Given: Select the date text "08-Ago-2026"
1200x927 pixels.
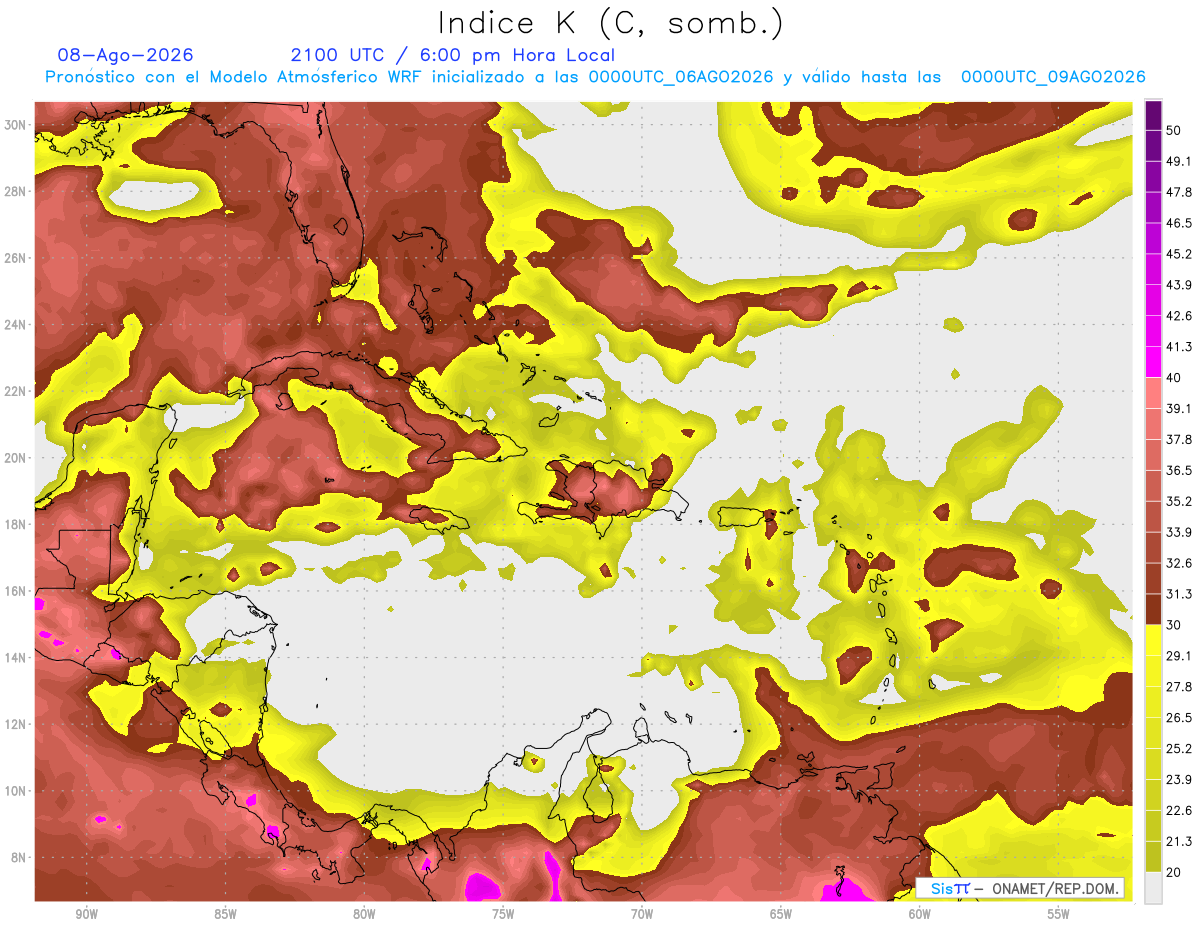Looking at the screenshot, I should point(126,55).
